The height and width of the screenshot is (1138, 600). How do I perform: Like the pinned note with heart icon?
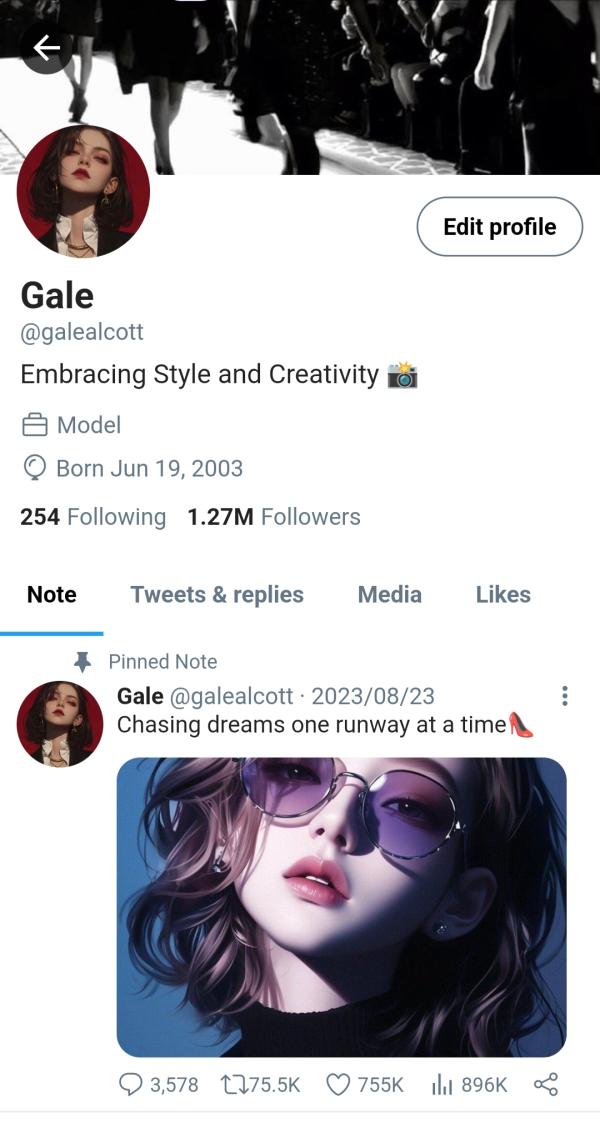341,1085
